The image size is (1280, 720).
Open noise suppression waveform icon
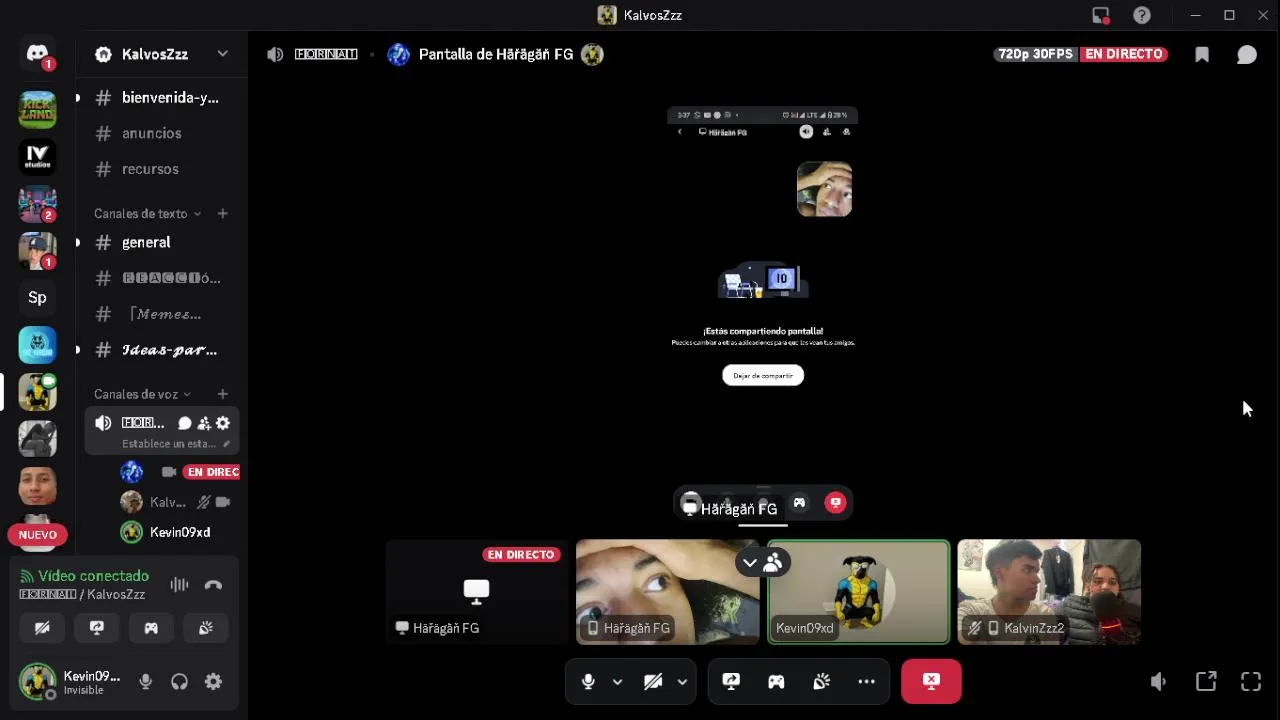179,585
